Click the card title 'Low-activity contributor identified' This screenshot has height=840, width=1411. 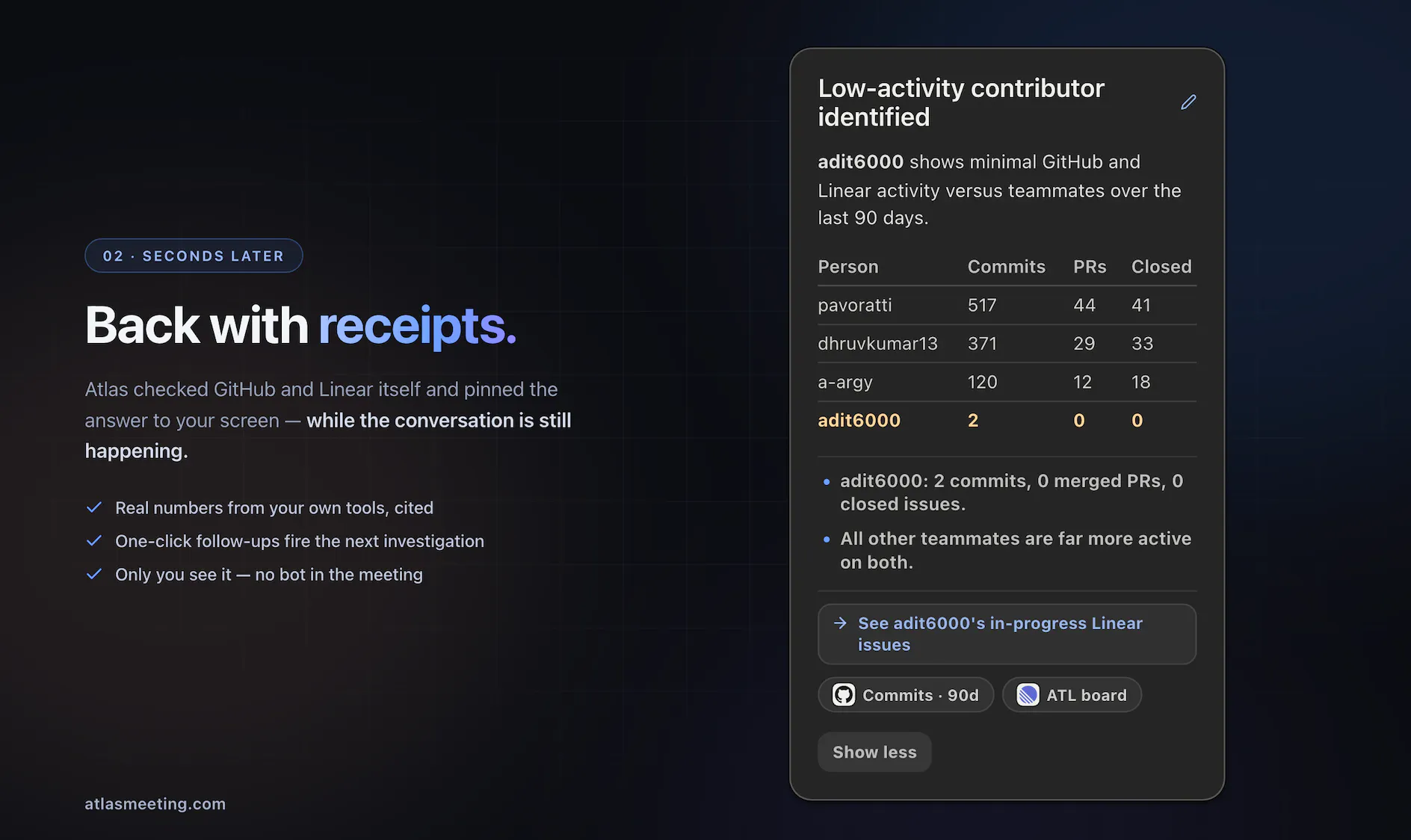click(x=961, y=102)
